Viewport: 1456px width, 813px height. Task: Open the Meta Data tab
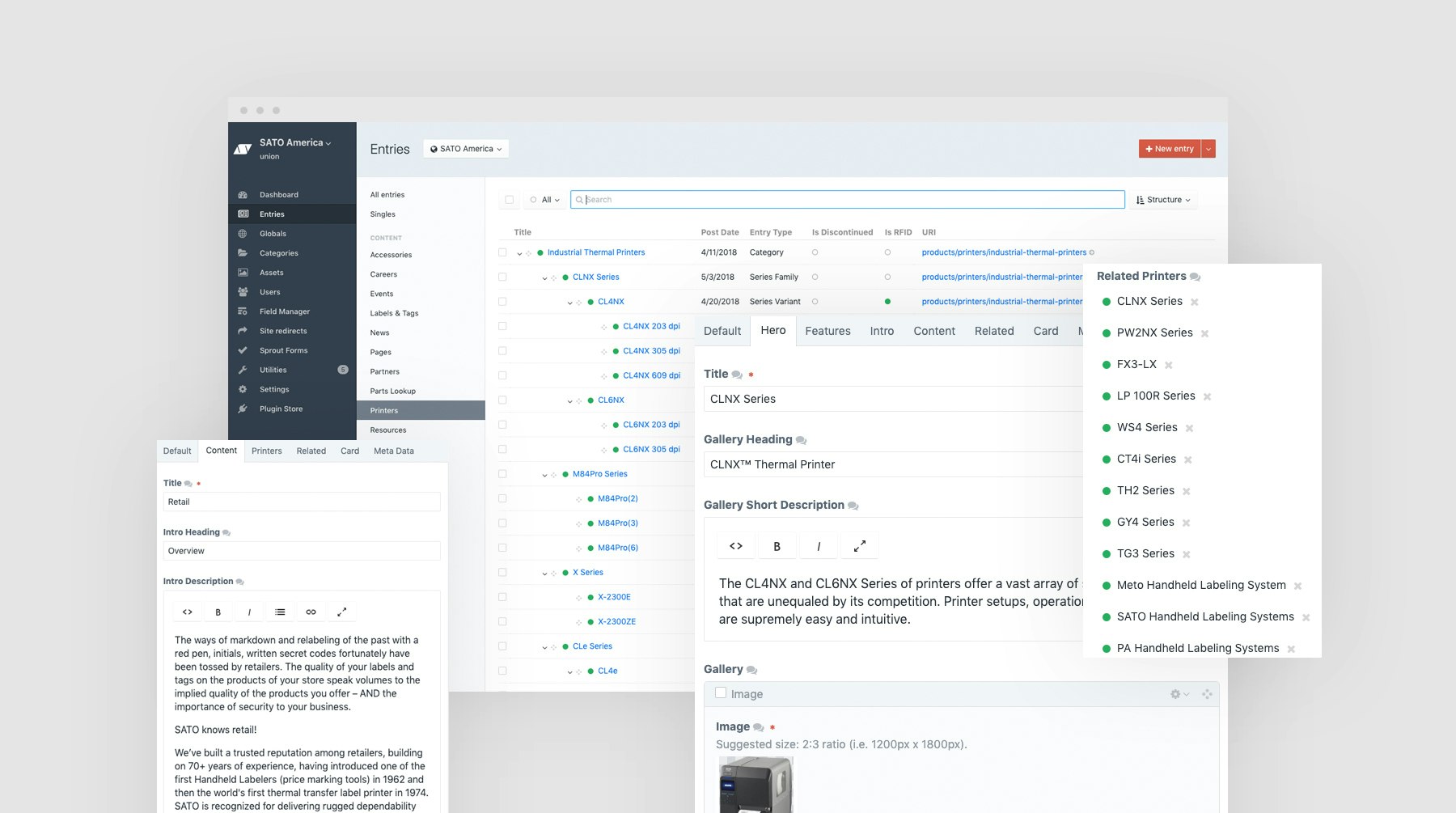[393, 451]
